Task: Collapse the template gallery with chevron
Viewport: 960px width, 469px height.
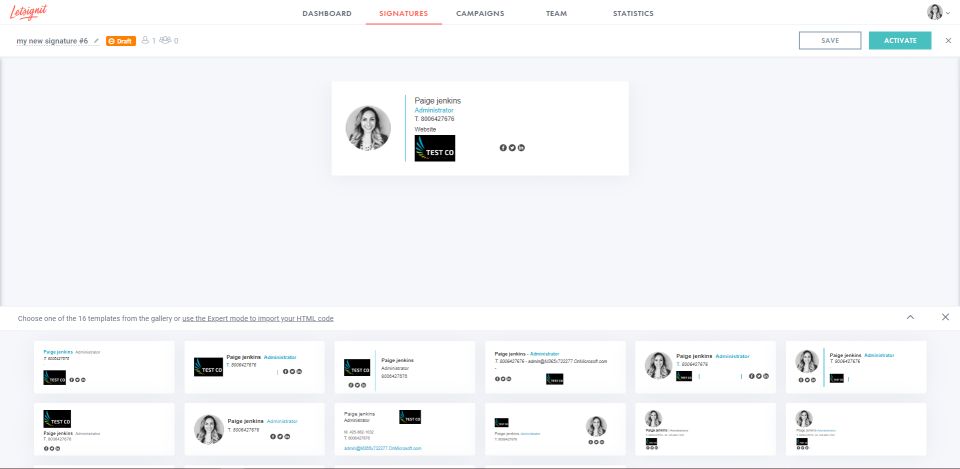Action: pos(910,317)
